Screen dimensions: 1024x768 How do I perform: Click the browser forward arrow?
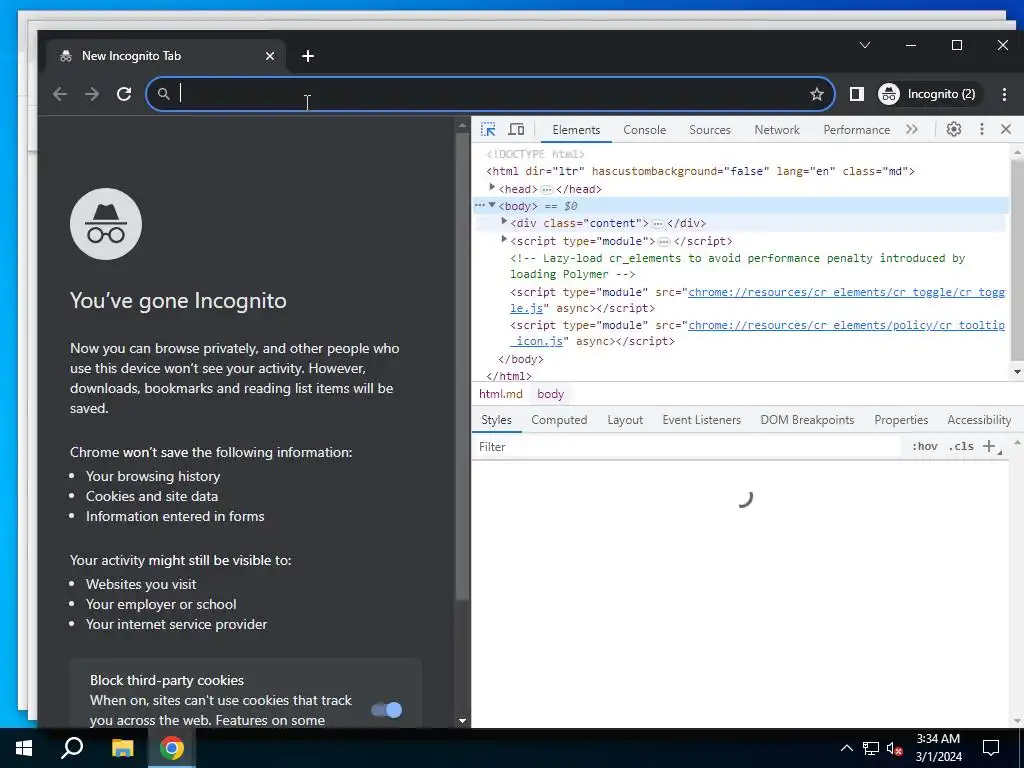[92, 94]
